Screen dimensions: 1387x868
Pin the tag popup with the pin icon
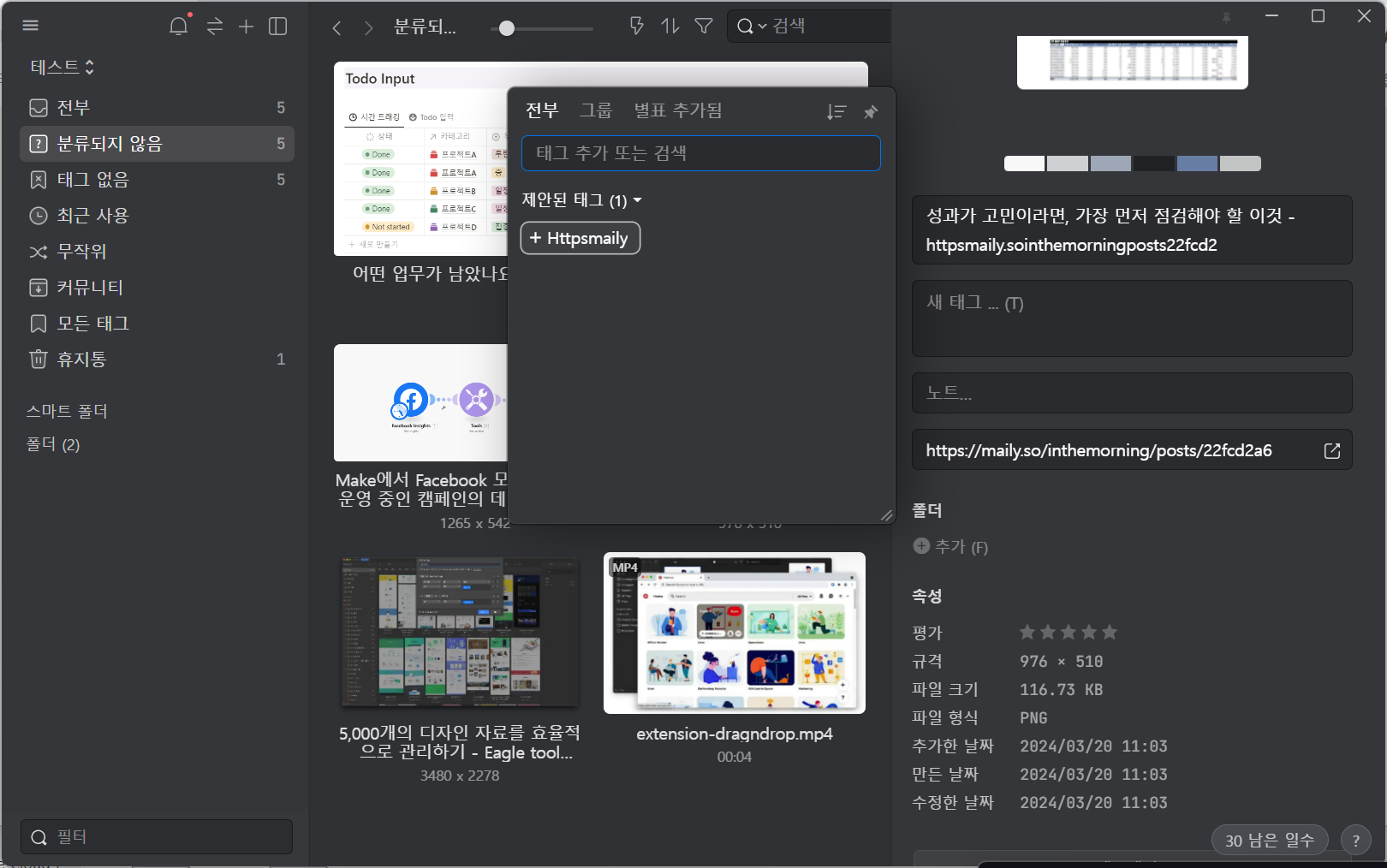point(871,111)
